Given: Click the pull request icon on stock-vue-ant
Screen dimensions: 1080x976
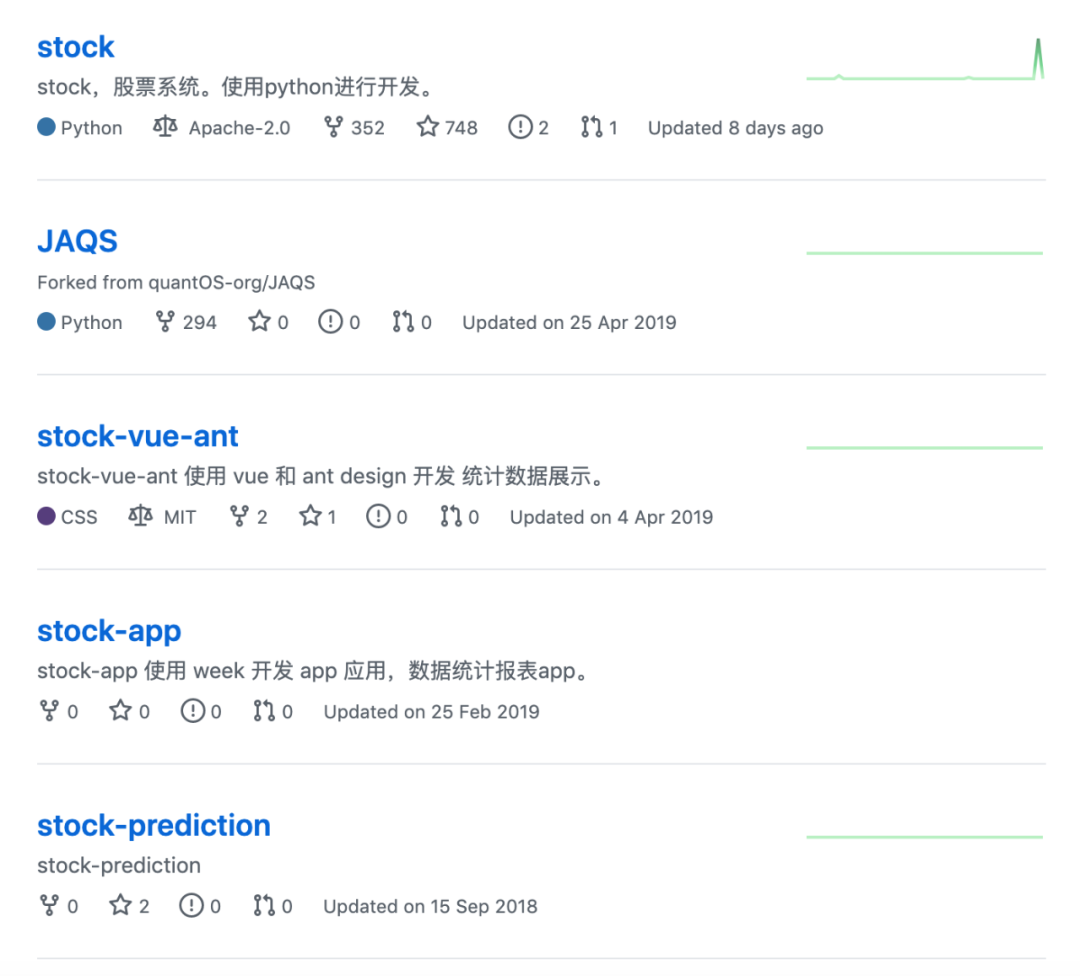Looking at the screenshot, I should click(451, 516).
